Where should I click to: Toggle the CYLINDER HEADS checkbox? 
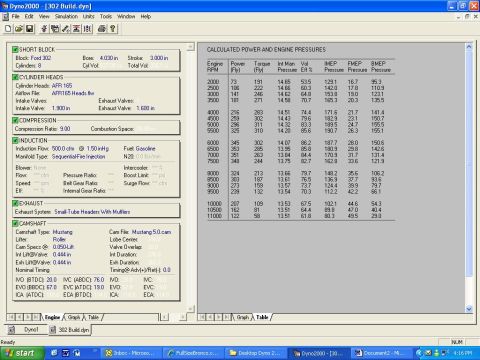click(x=15, y=77)
